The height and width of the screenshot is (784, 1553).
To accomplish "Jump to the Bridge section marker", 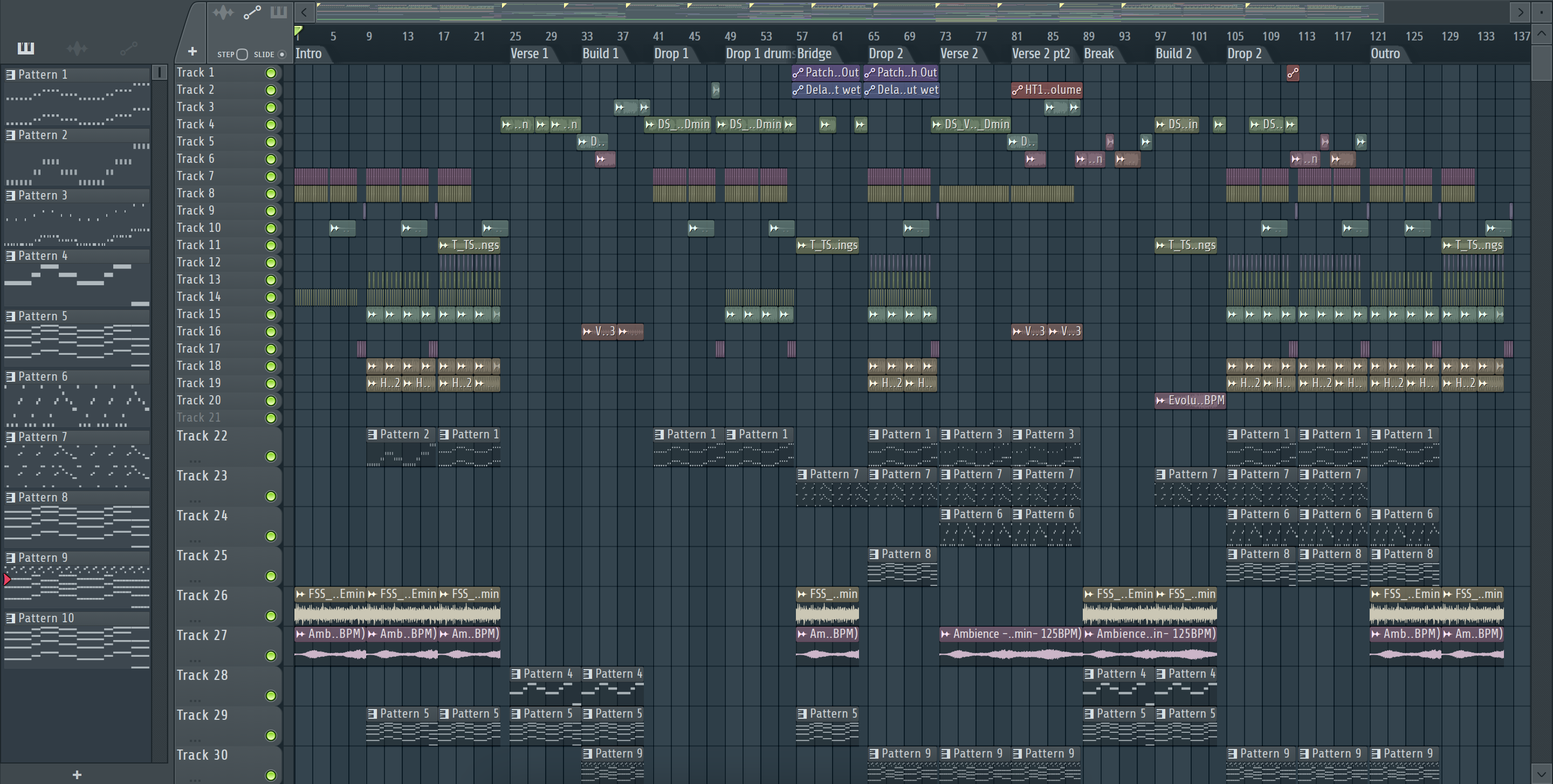I will coord(814,53).
